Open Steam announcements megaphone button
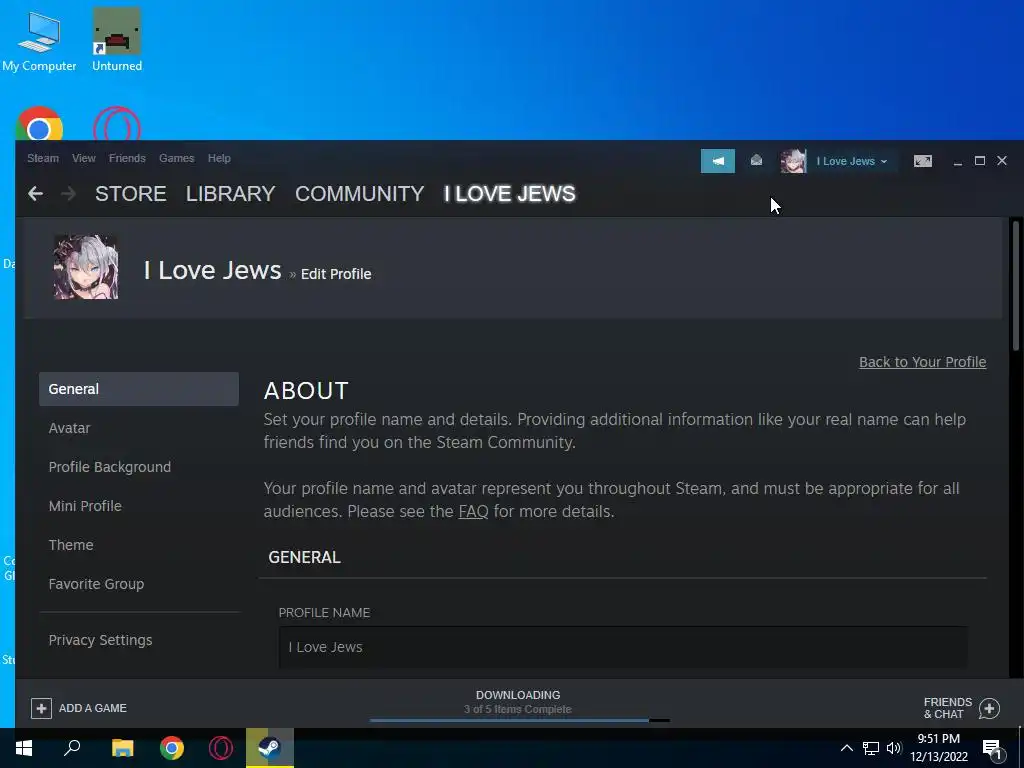1024x768 pixels. pyautogui.click(x=718, y=161)
